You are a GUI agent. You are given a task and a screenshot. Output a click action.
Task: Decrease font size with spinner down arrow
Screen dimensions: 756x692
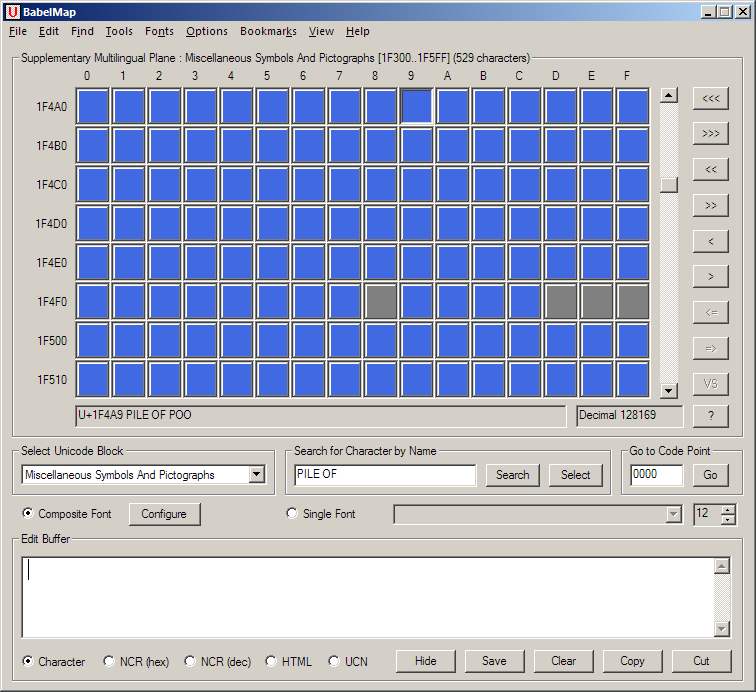[728, 519]
